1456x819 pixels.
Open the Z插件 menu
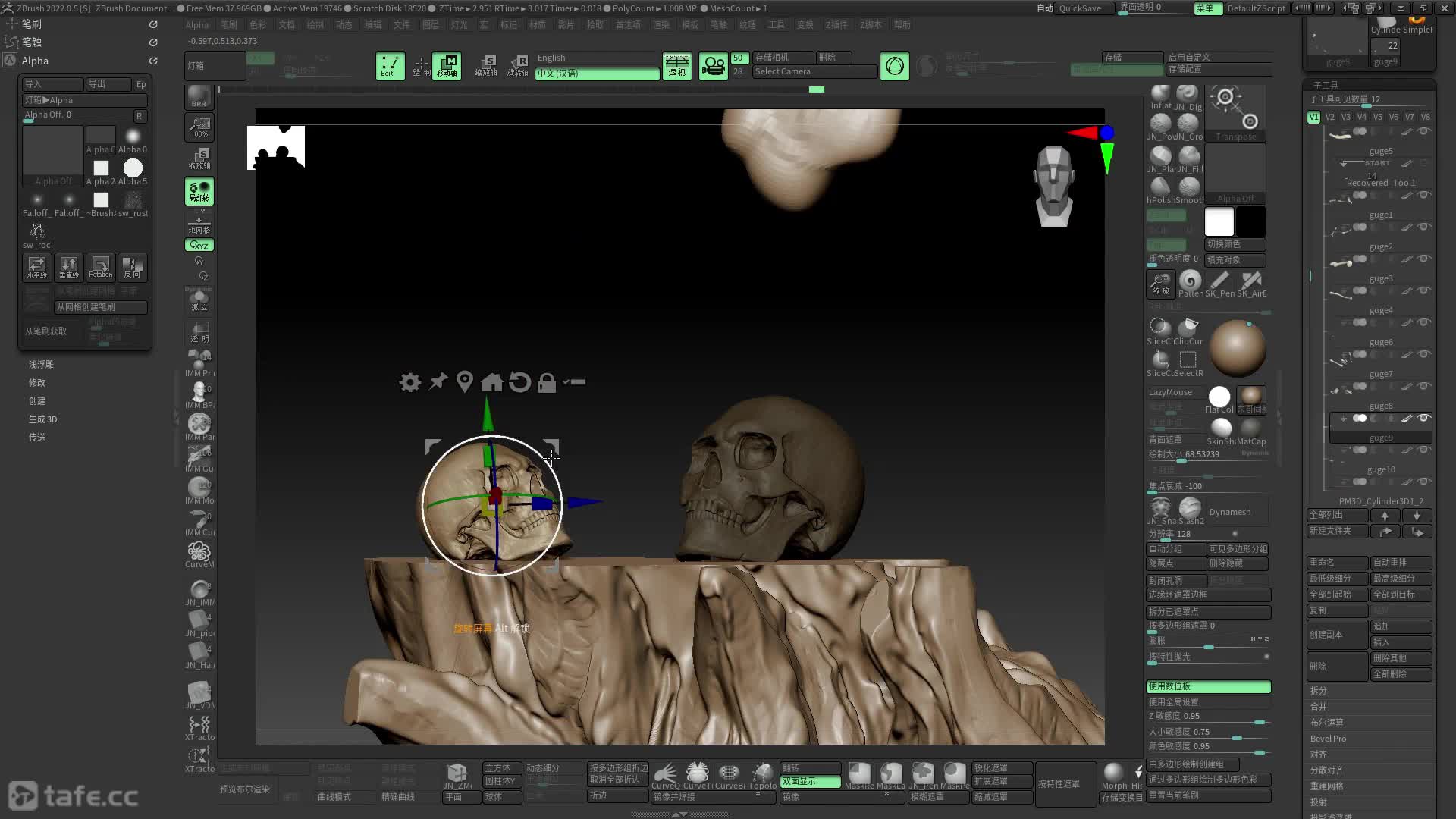[836, 25]
